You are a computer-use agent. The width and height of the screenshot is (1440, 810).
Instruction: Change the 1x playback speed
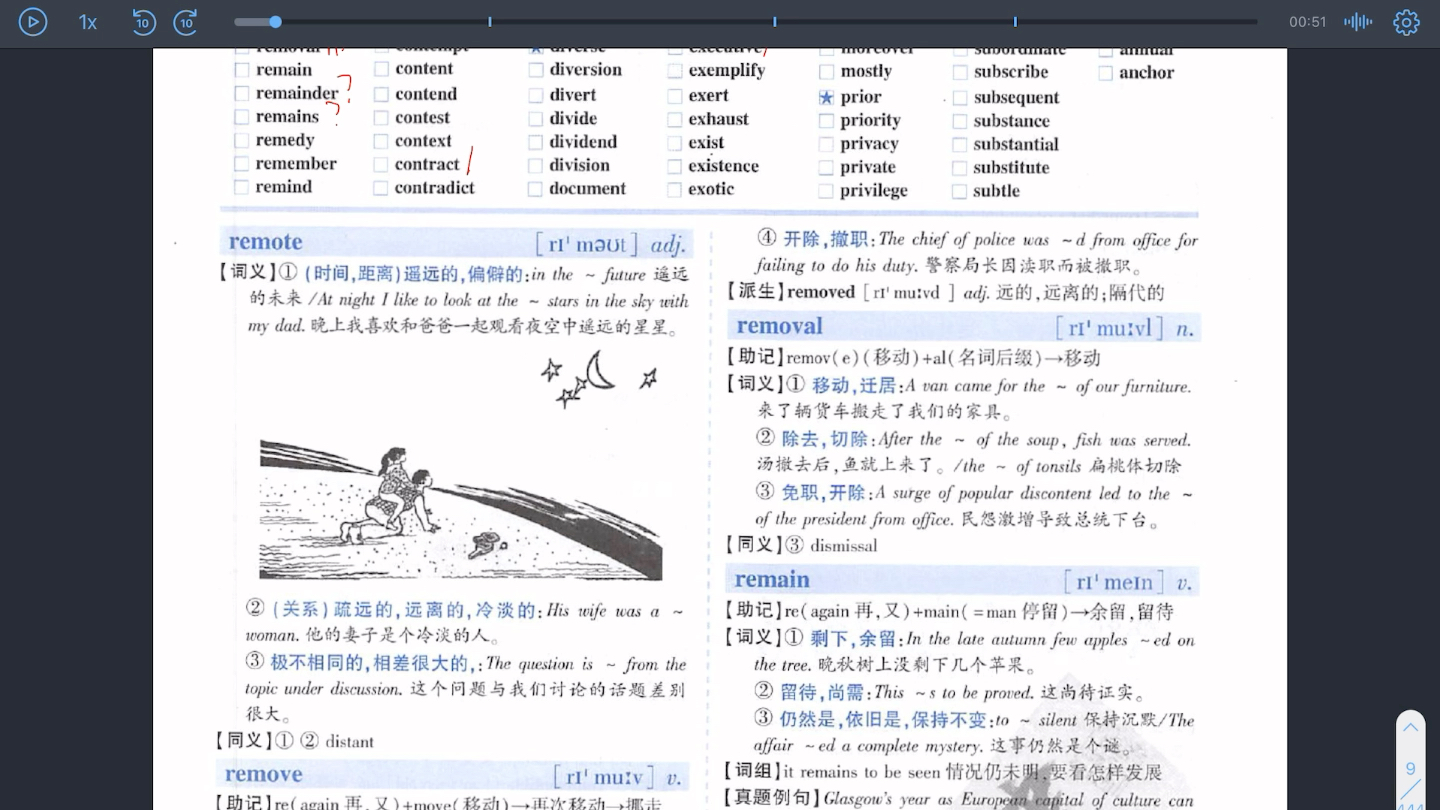click(x=88, y=22)
